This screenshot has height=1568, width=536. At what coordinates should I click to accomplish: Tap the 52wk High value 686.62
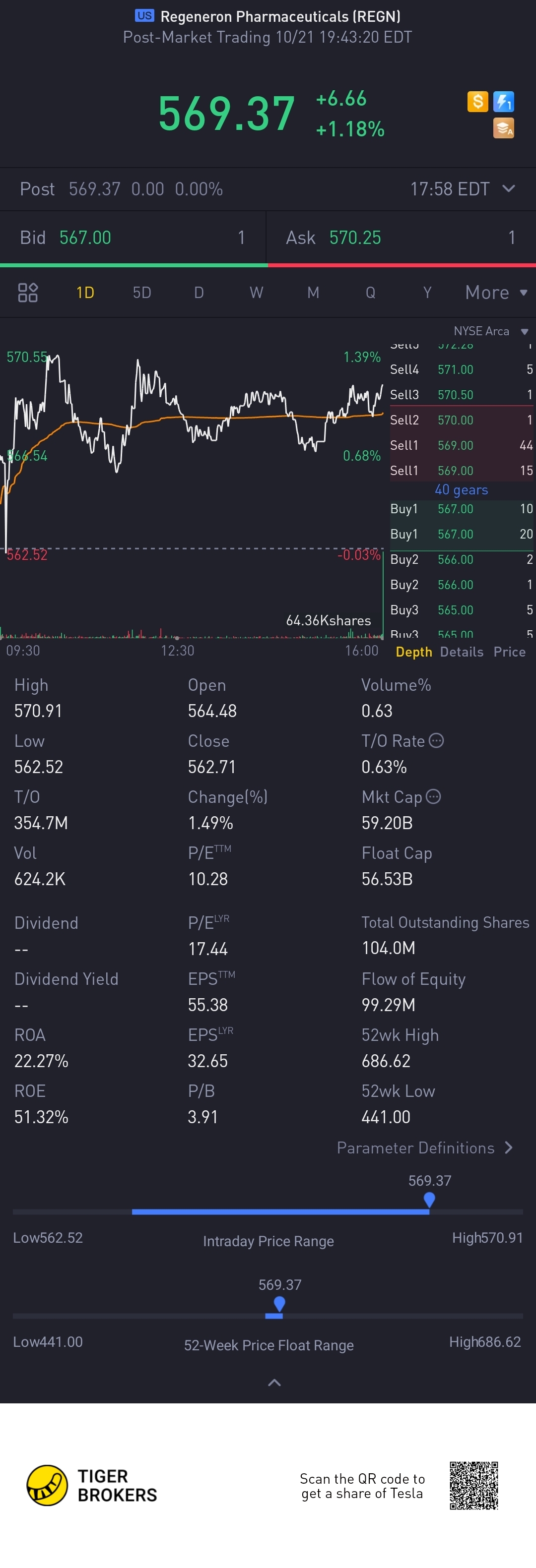tap(386, 1060)
